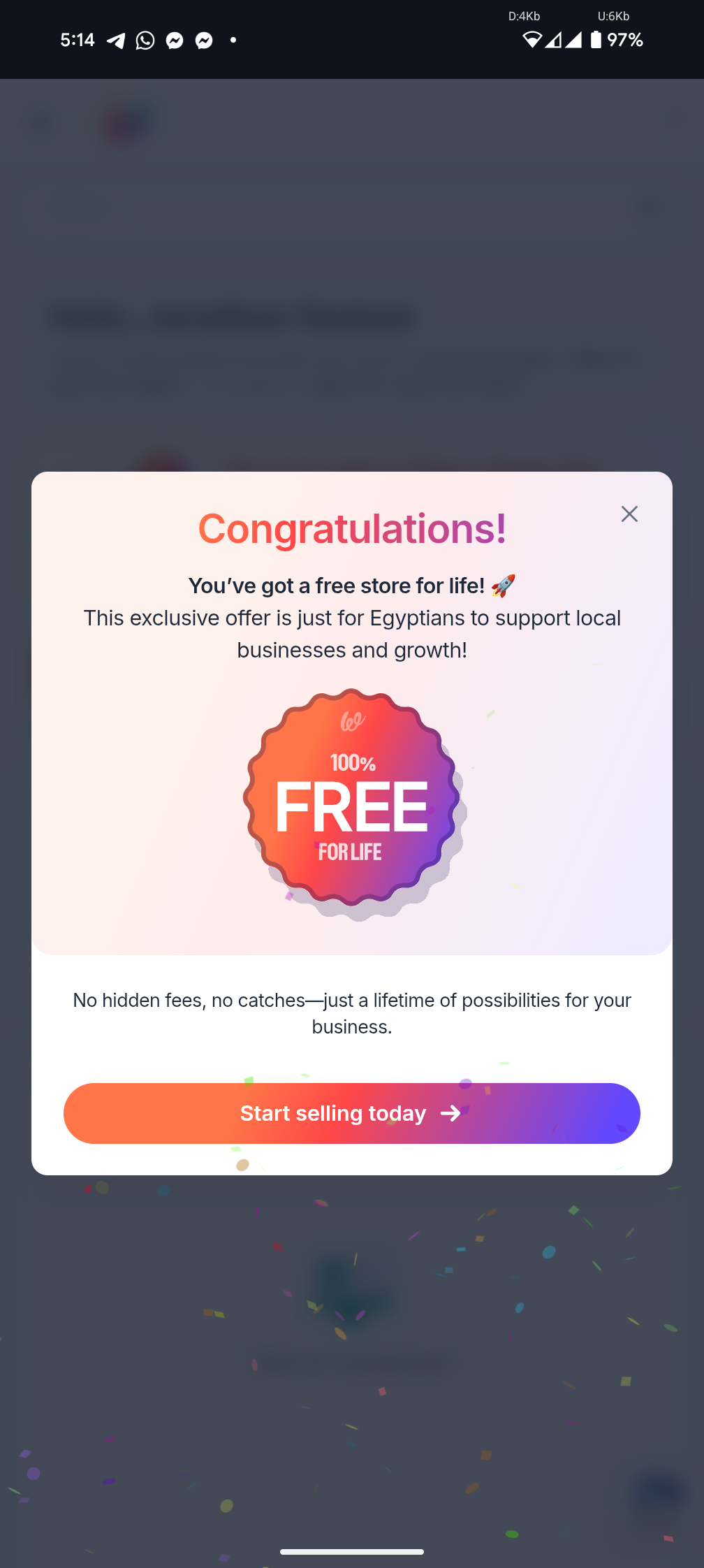Tap the home gesture bar
The width and height of the screenshot is (704, 1568).
[352, 1552]
